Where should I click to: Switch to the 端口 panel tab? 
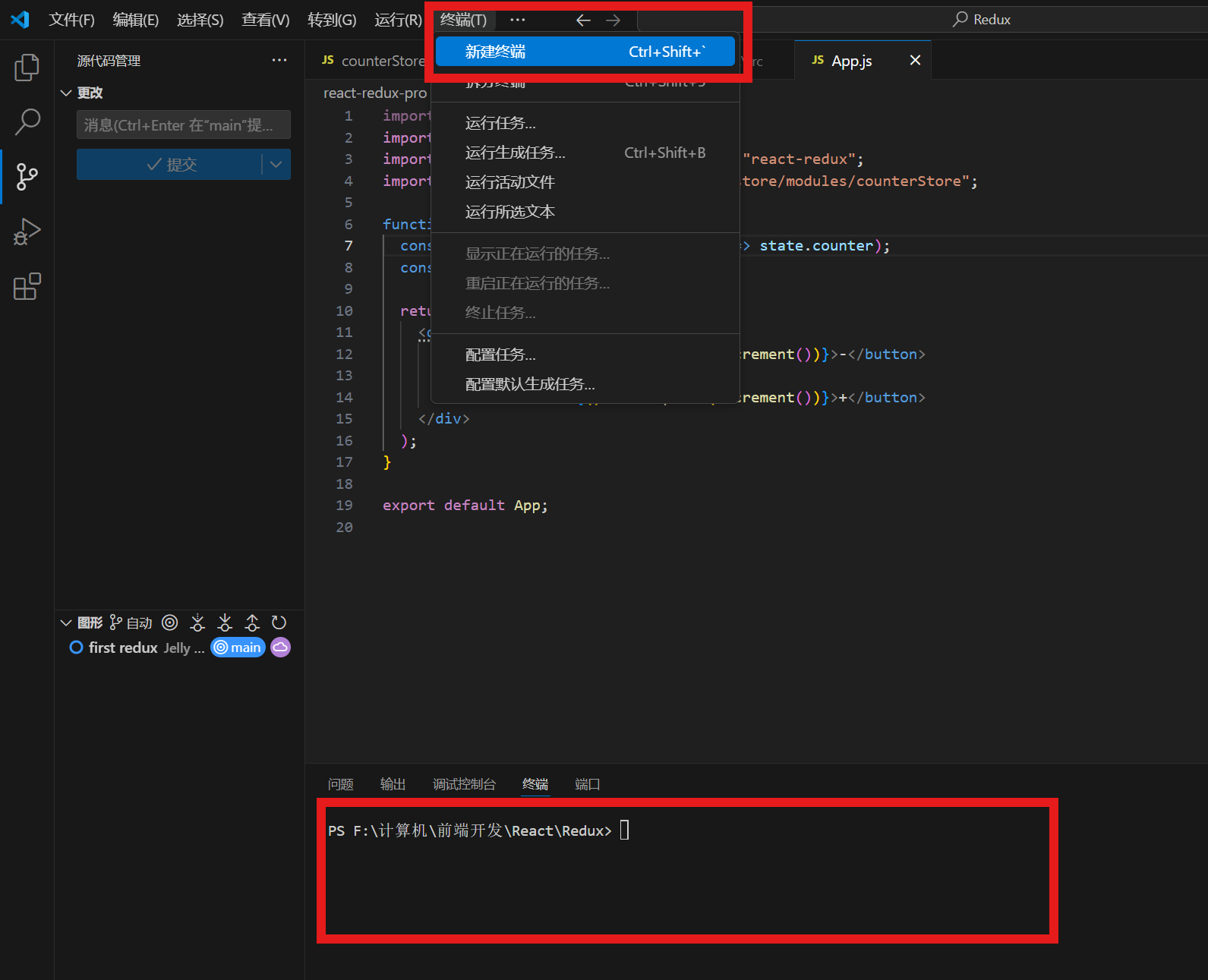pyautogui.click(x=588, y=784)
